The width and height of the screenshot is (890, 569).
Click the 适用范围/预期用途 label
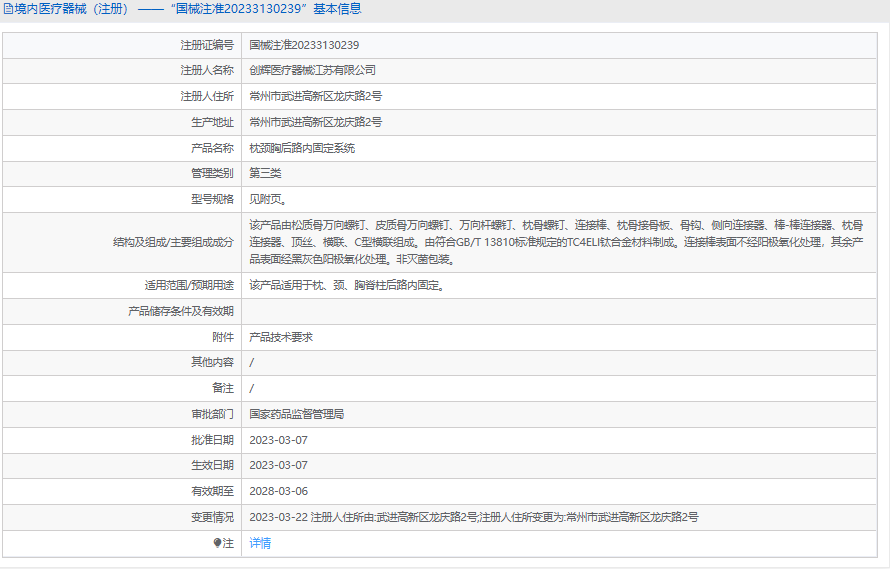[x=189, y=286]
